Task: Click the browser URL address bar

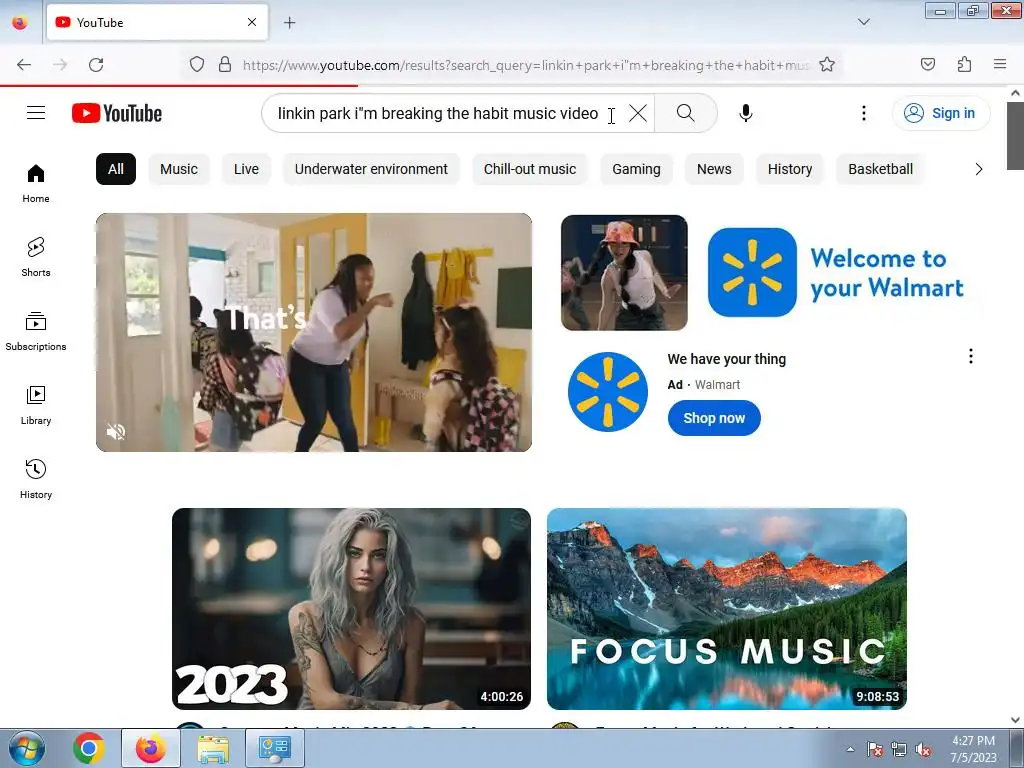Action: 526,65
